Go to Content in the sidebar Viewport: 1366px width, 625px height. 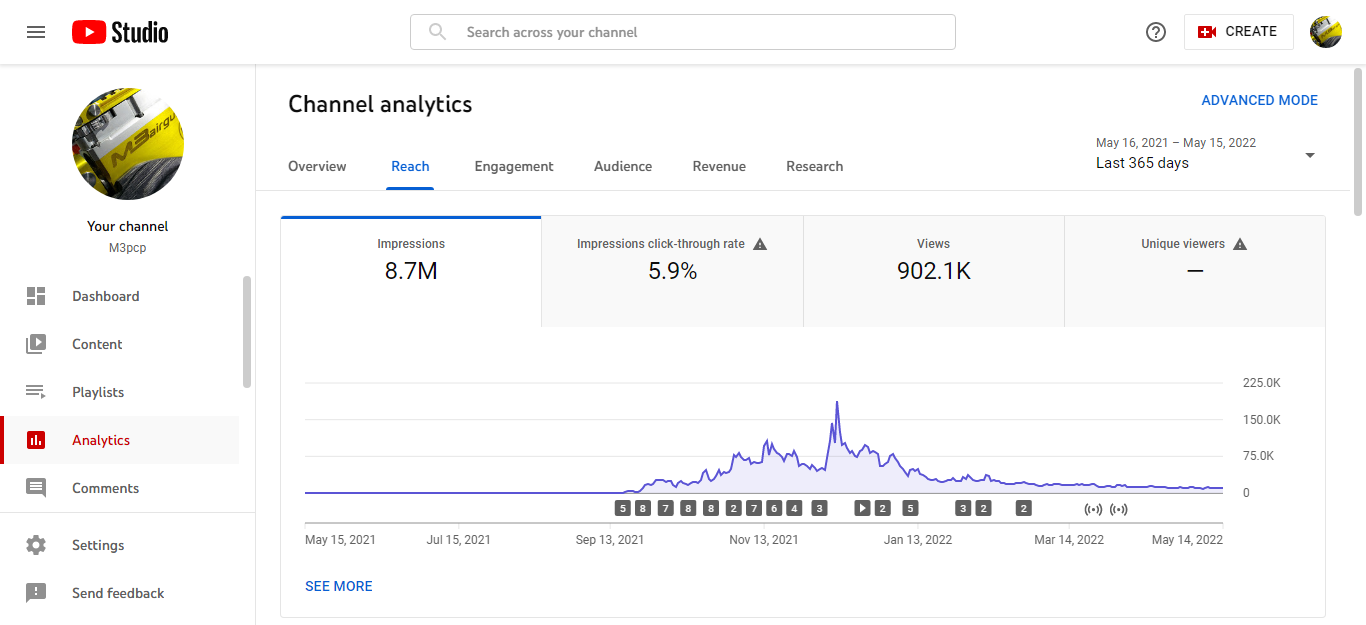pyautogui.click(x=97, y=344)
